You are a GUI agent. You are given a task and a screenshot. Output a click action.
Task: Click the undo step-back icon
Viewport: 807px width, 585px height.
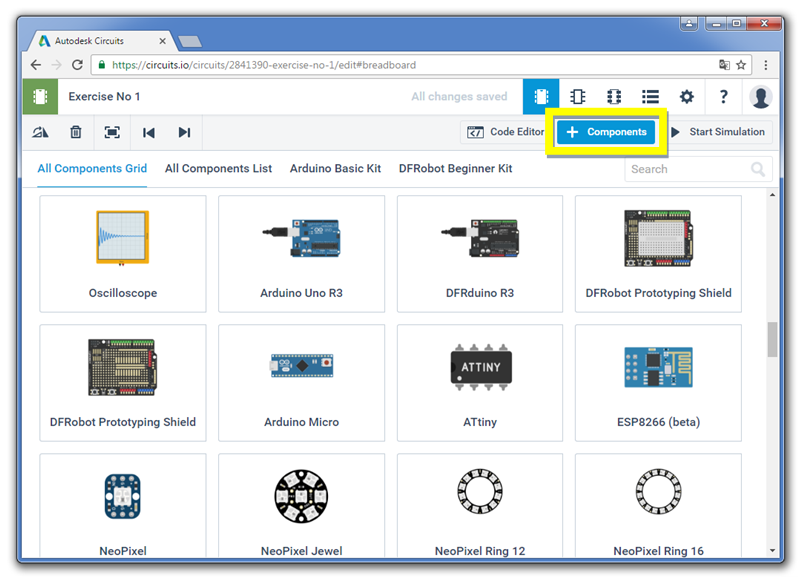149,133
